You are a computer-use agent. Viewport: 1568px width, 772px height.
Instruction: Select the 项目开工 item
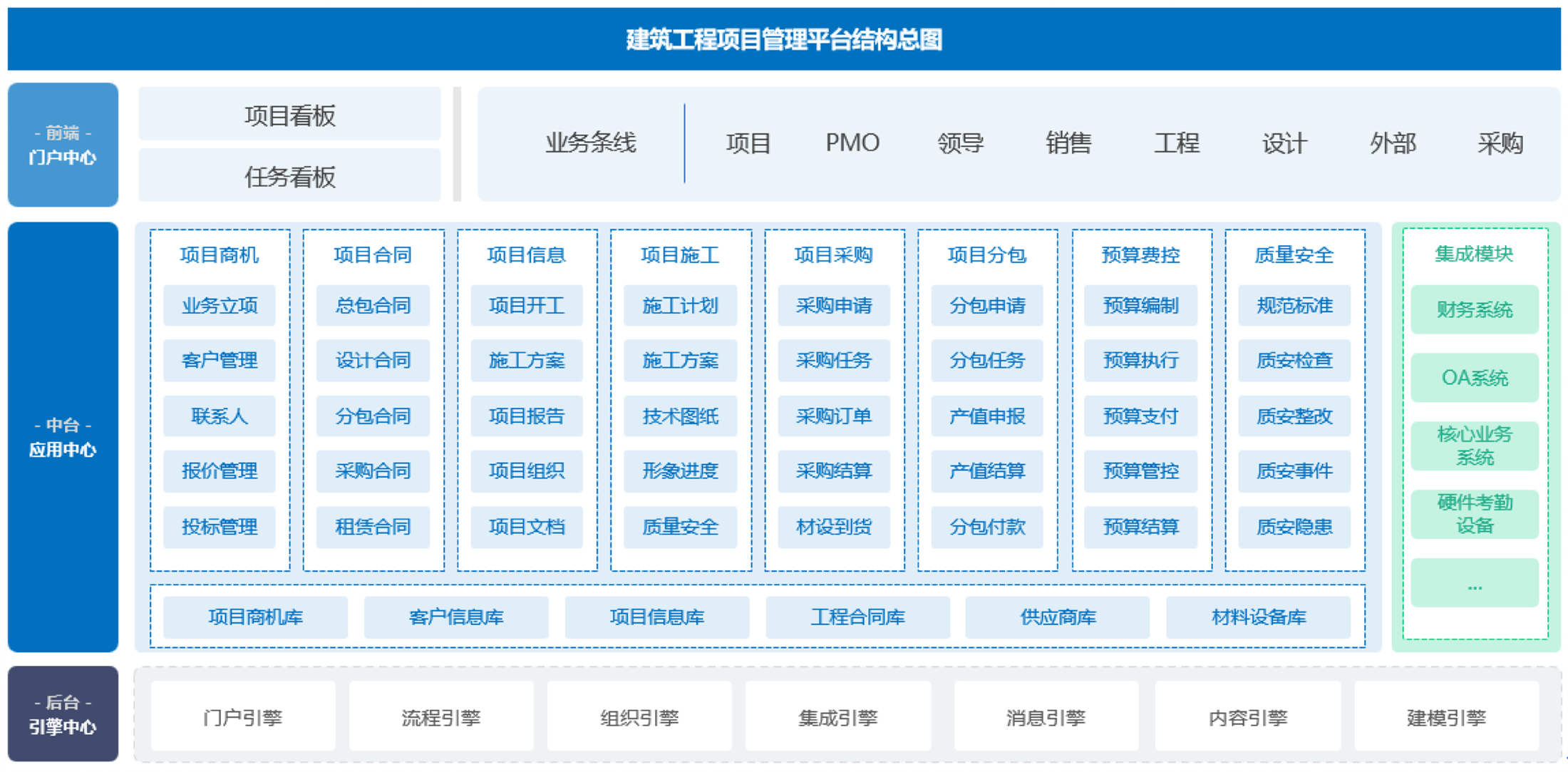pos(526,306)
